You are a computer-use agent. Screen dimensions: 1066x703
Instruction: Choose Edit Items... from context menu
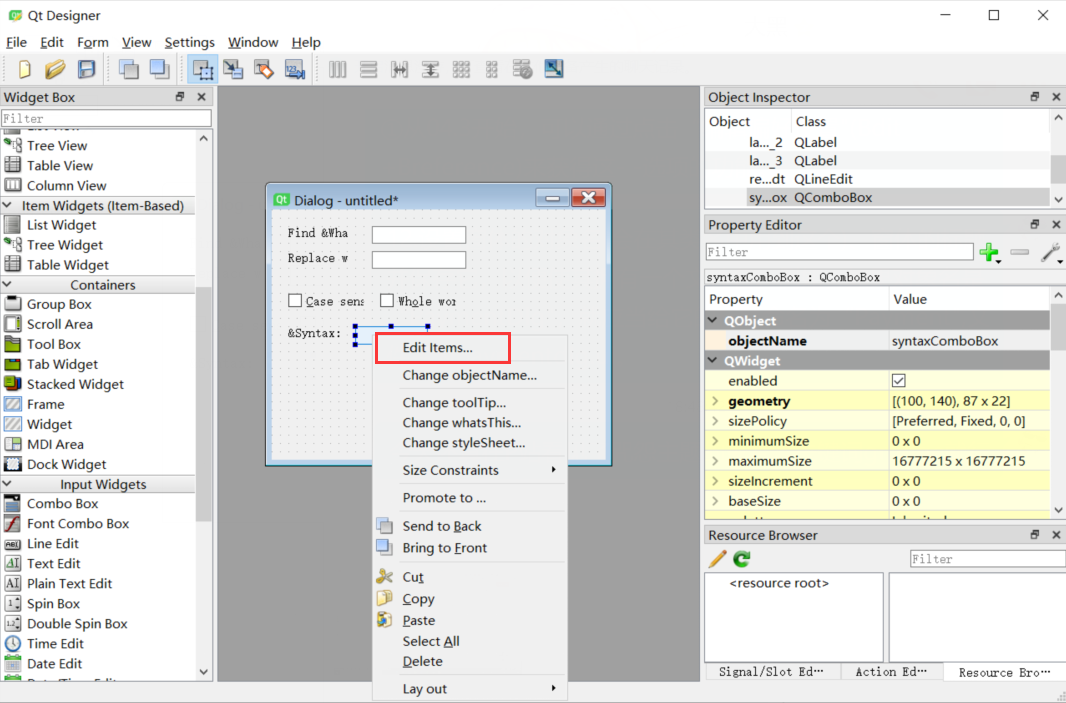(x=470, y=347)
